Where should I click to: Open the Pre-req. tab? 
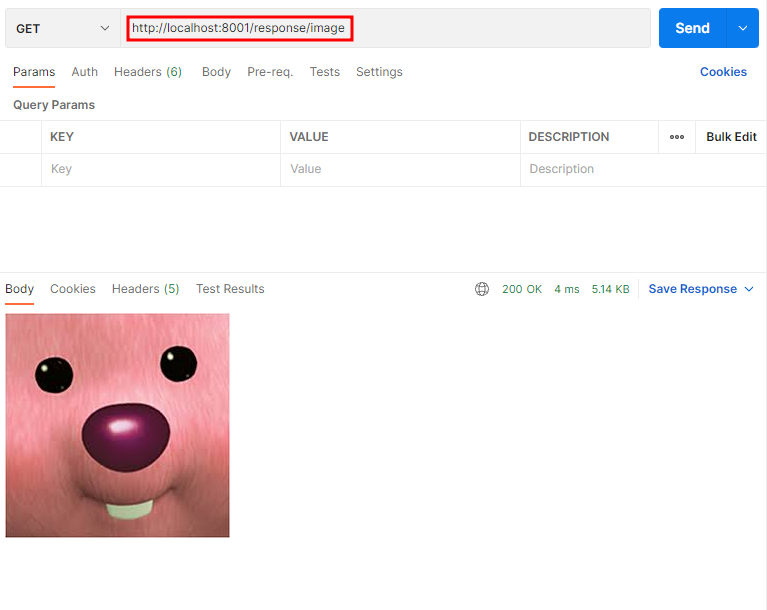(x=270, y=72)
